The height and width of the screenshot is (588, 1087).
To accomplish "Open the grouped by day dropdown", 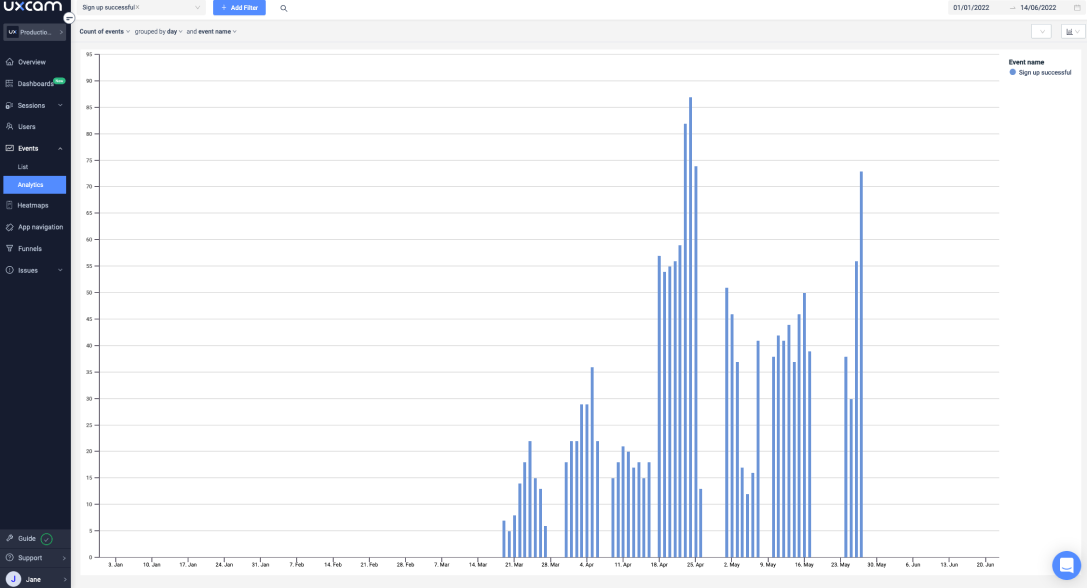I will point(157,31).
